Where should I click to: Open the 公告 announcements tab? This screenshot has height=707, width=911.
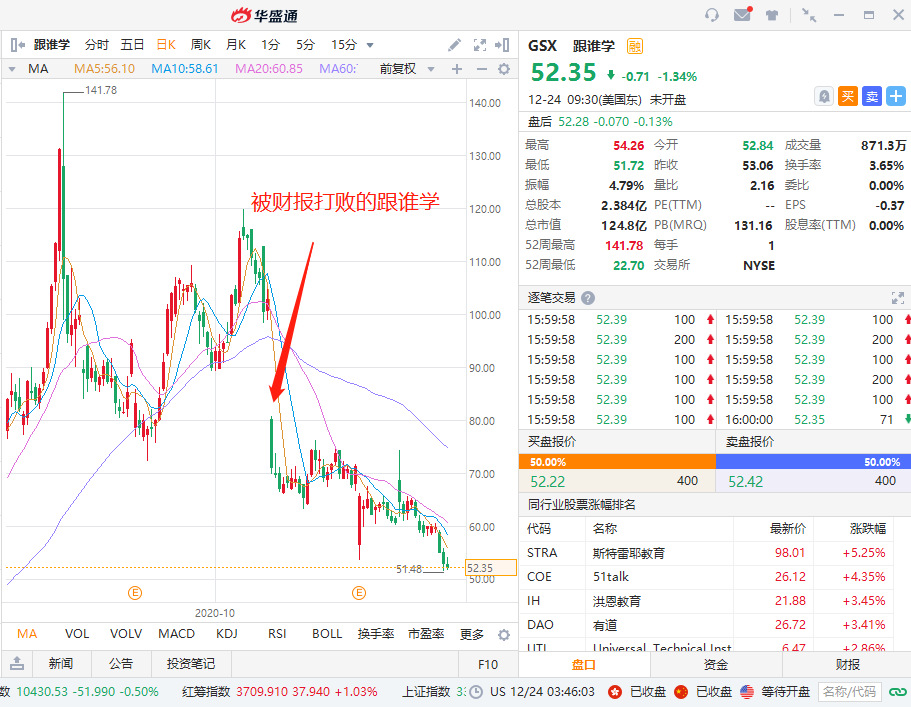coord(121,663)
